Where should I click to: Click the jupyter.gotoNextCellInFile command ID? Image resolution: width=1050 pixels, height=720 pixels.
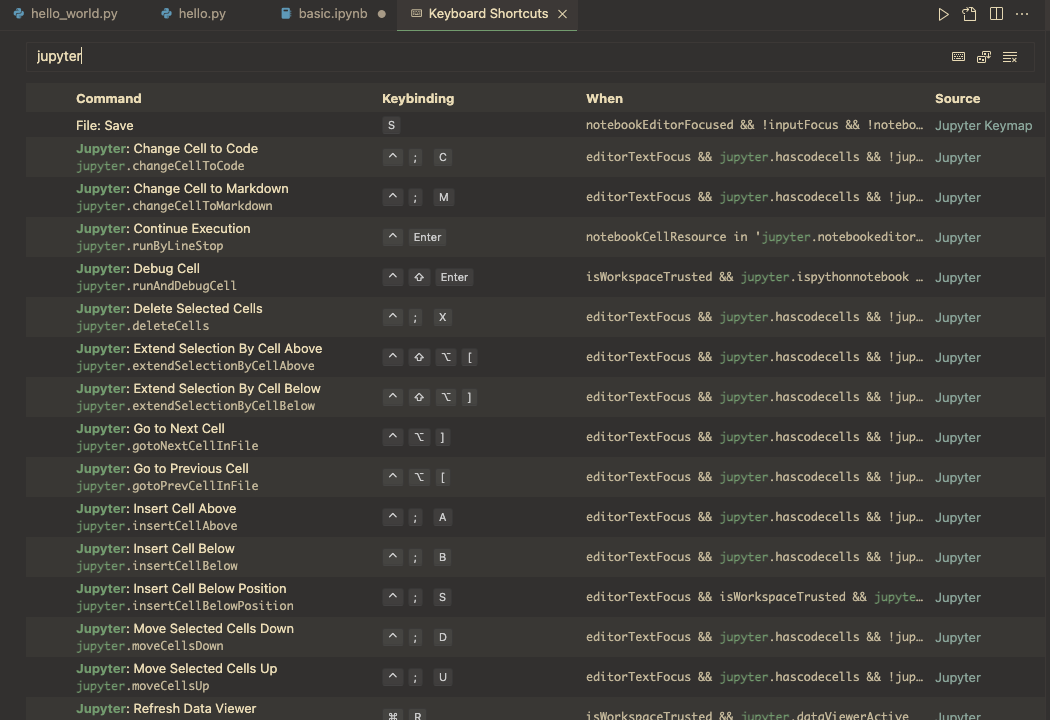pyautogui.click(x=167, y=446)
